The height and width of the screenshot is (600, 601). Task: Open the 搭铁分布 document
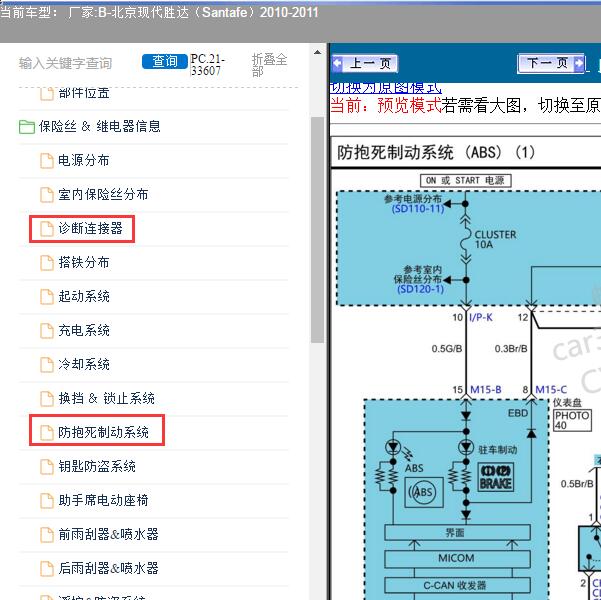[84, 262]
